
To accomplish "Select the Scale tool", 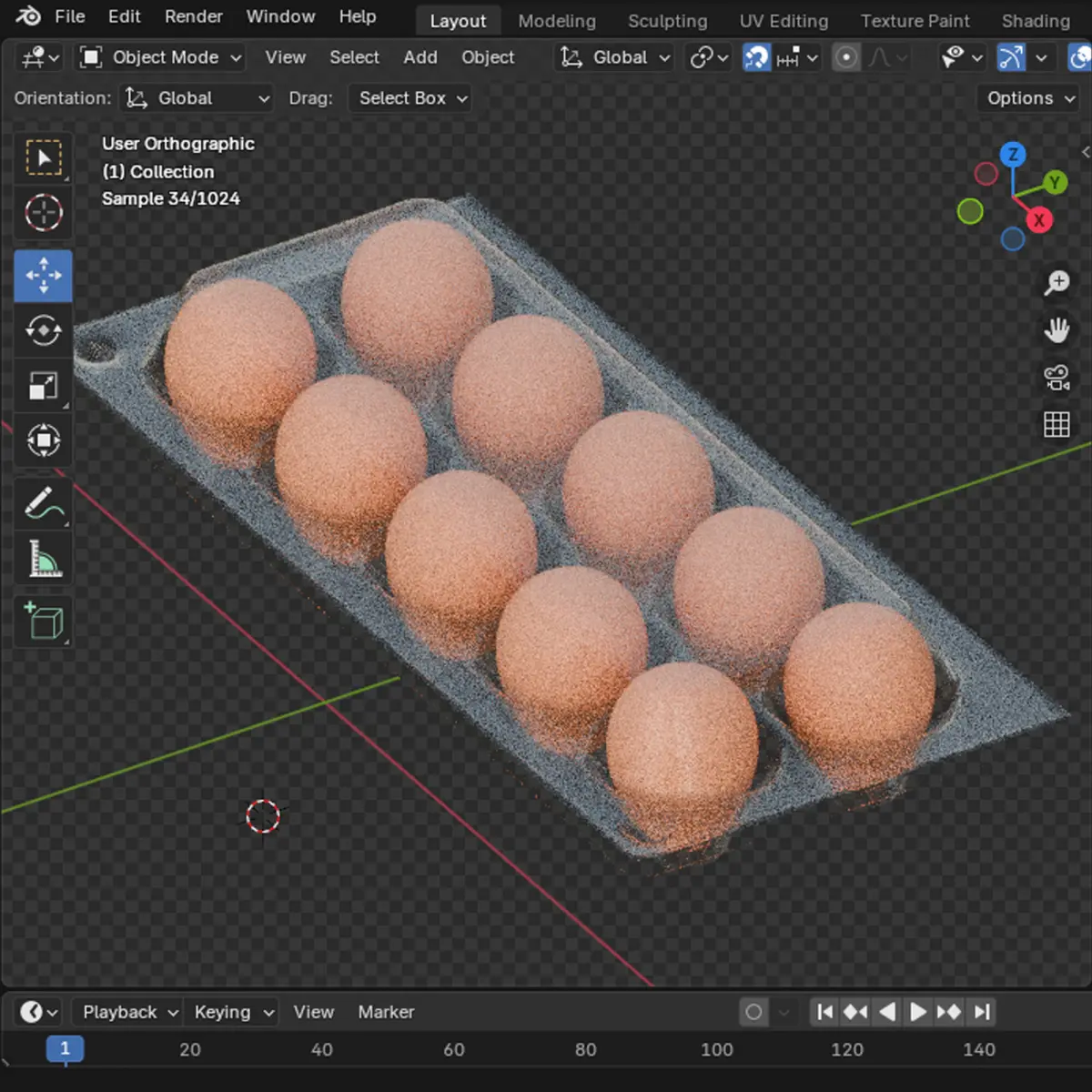I will [44, 386].
